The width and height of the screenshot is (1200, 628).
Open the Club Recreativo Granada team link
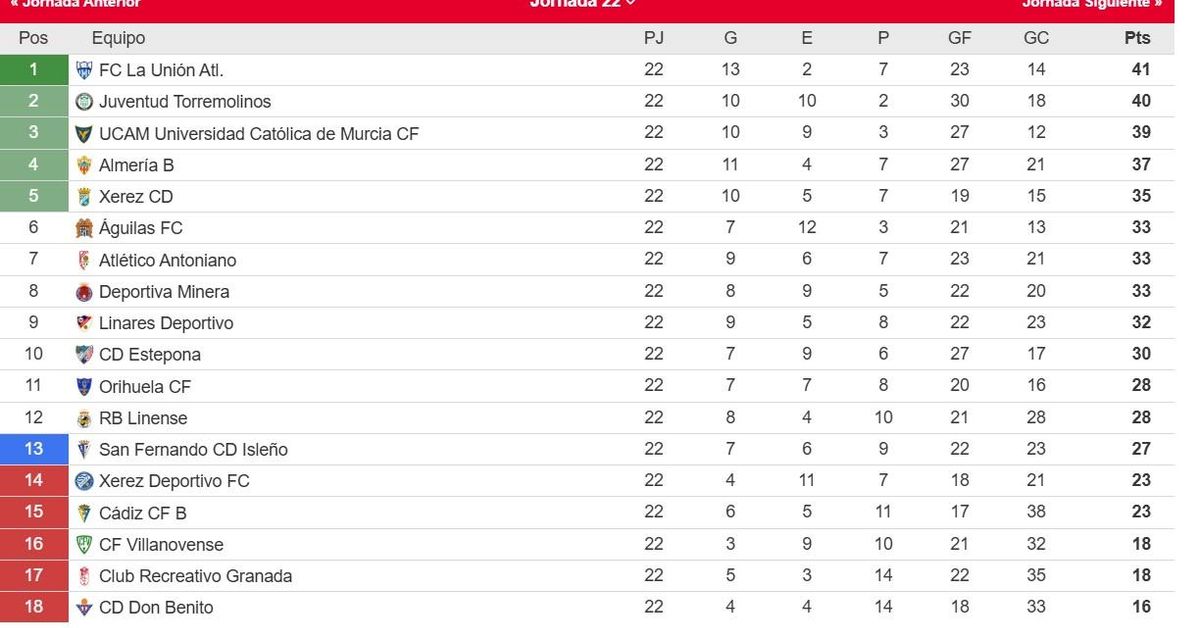click(195, 577)
